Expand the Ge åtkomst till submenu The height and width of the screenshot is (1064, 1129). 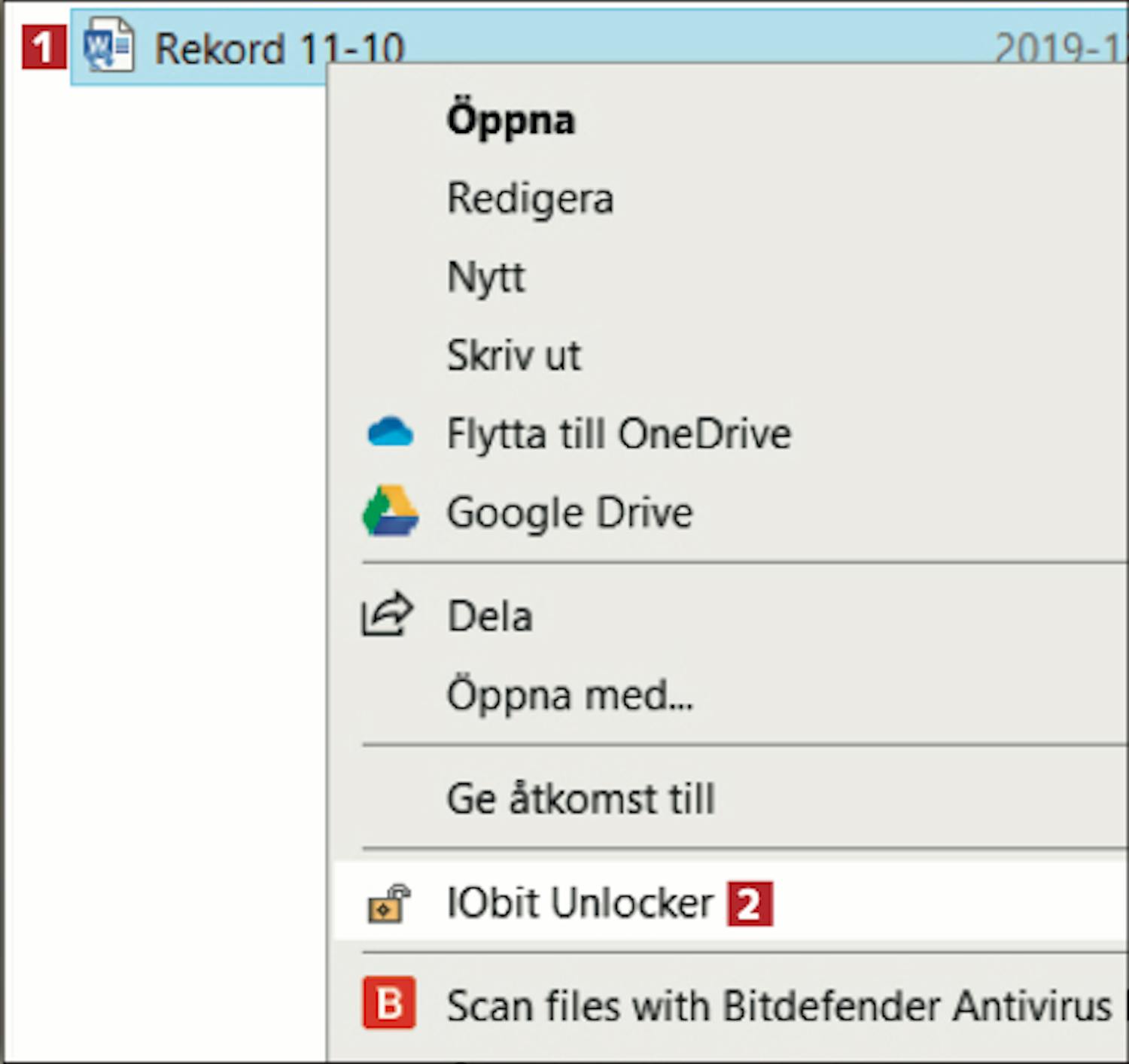pos(580,798)
